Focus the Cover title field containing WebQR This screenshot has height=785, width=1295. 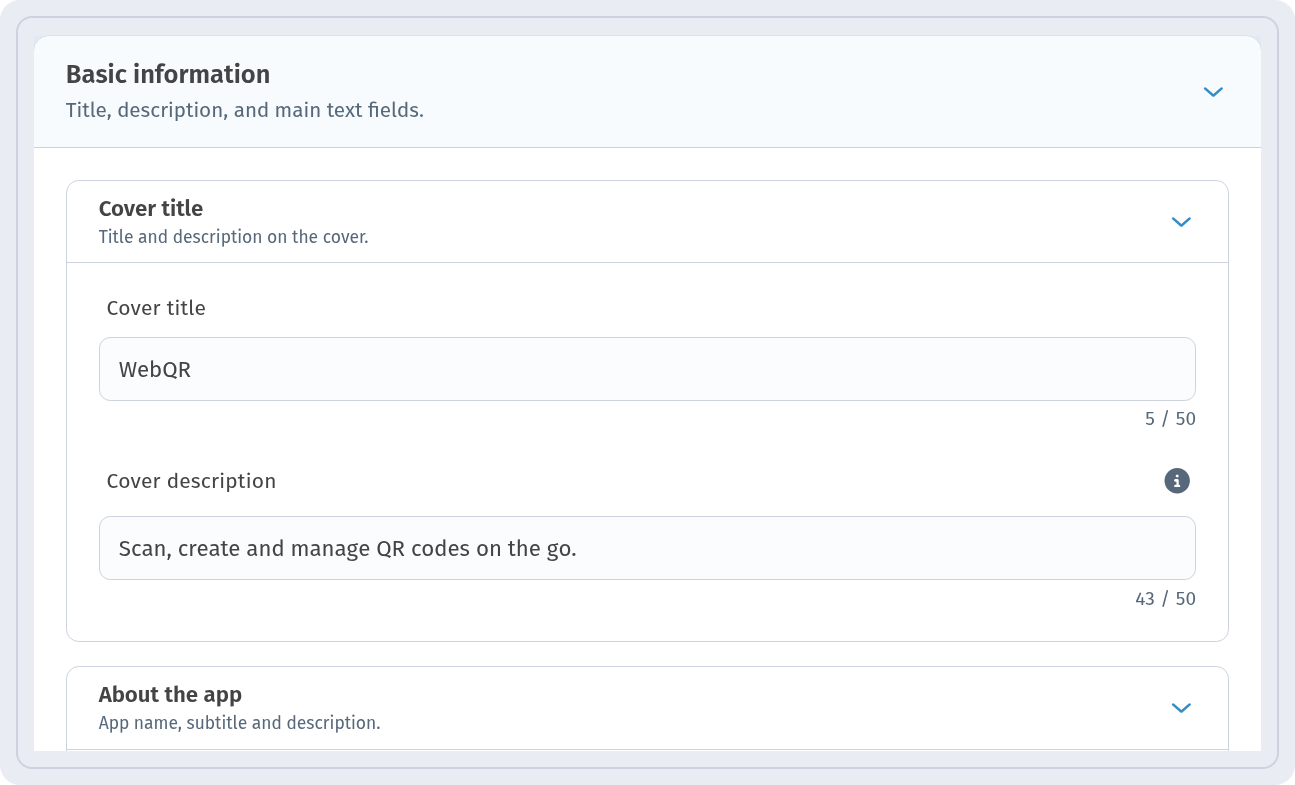647,369
